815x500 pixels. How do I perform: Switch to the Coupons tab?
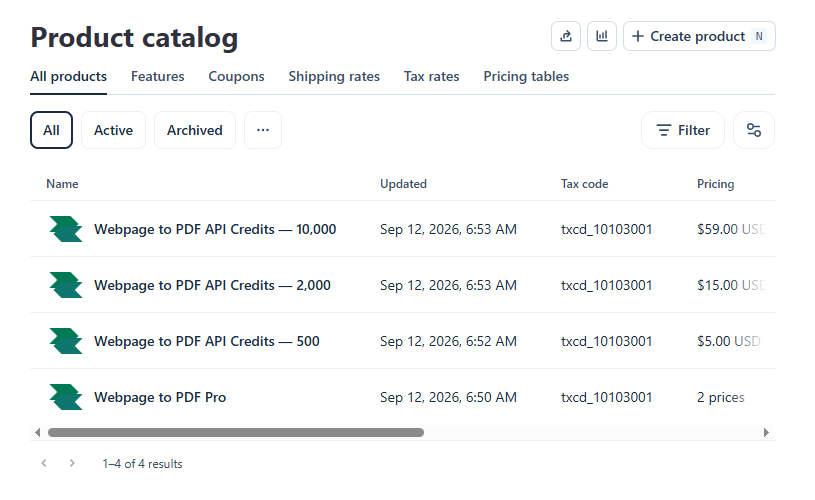tap(236, 76)
